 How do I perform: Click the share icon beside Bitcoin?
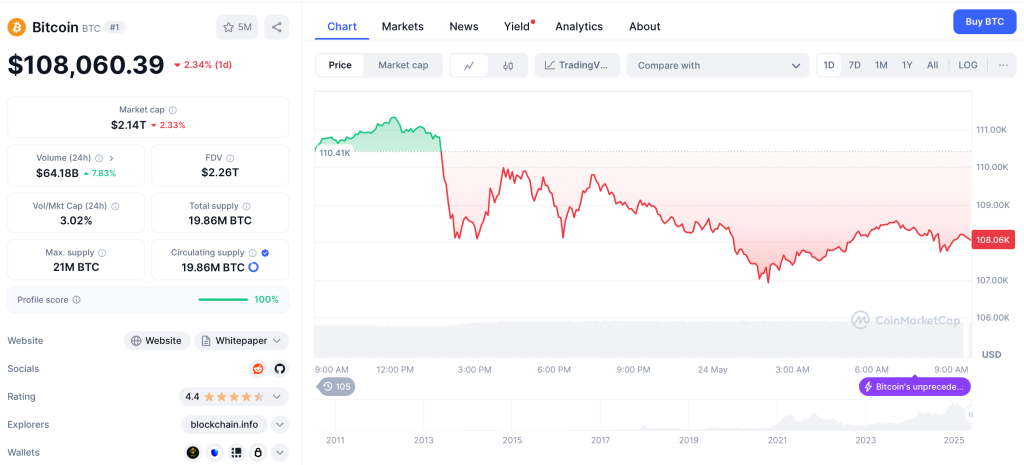pyautogui.click(x=277, y=27)
